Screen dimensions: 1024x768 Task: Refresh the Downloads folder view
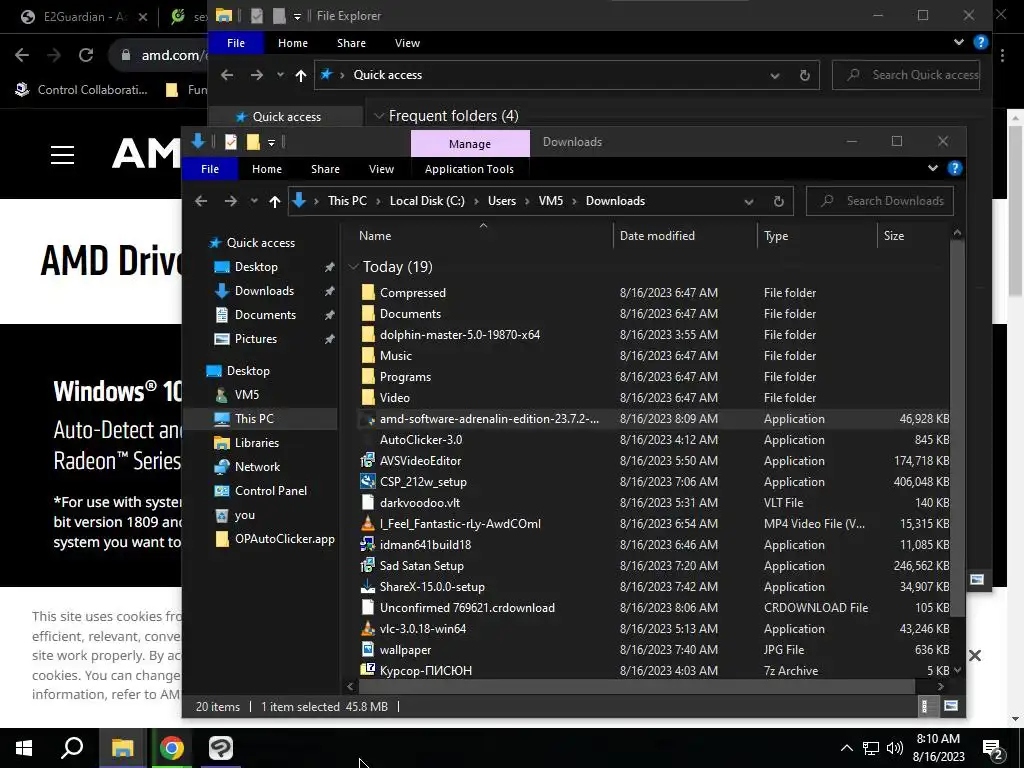coord(778,201)
